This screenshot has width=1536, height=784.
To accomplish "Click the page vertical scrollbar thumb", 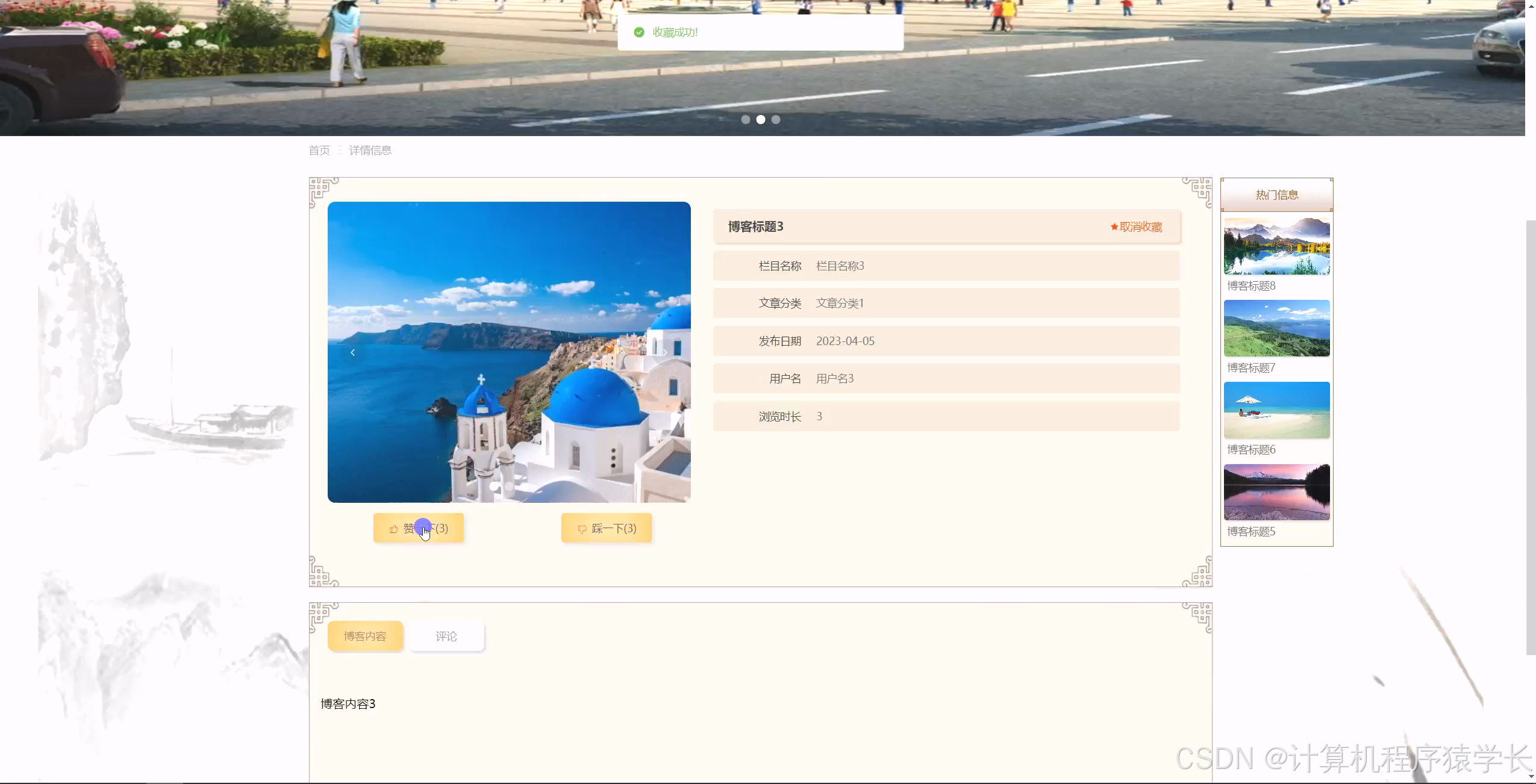I will [x=1531, y=437].
